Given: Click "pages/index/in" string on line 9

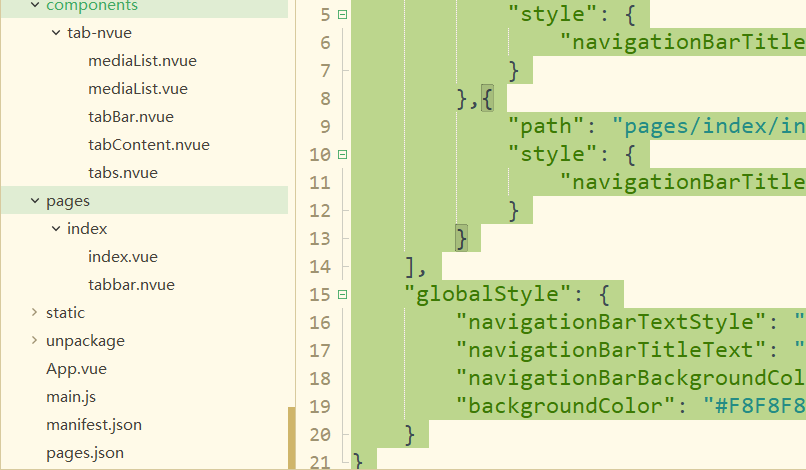Looking at the screenshot, I should (708, 126).
